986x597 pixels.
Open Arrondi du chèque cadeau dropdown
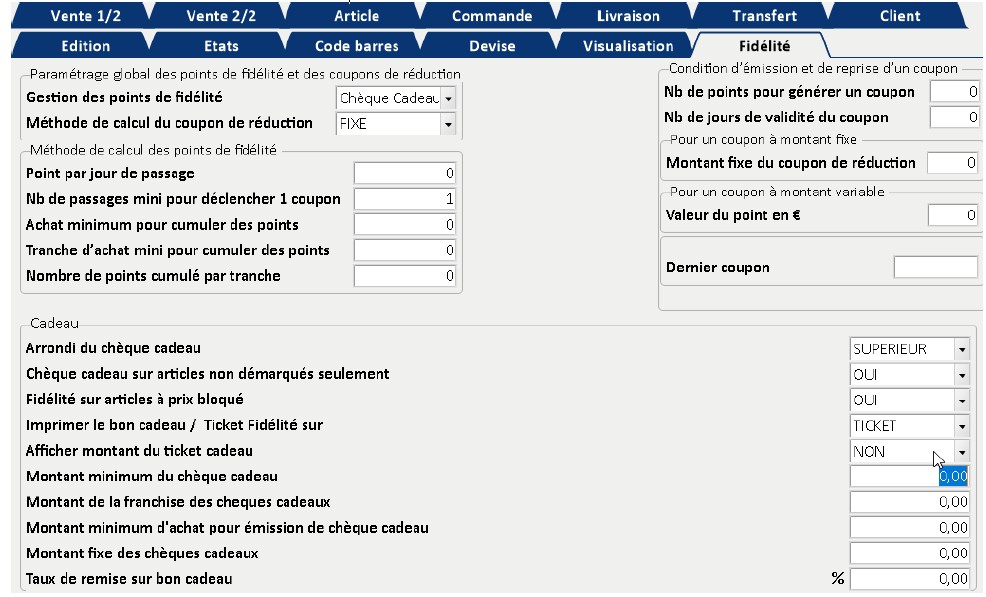[961, 349]
